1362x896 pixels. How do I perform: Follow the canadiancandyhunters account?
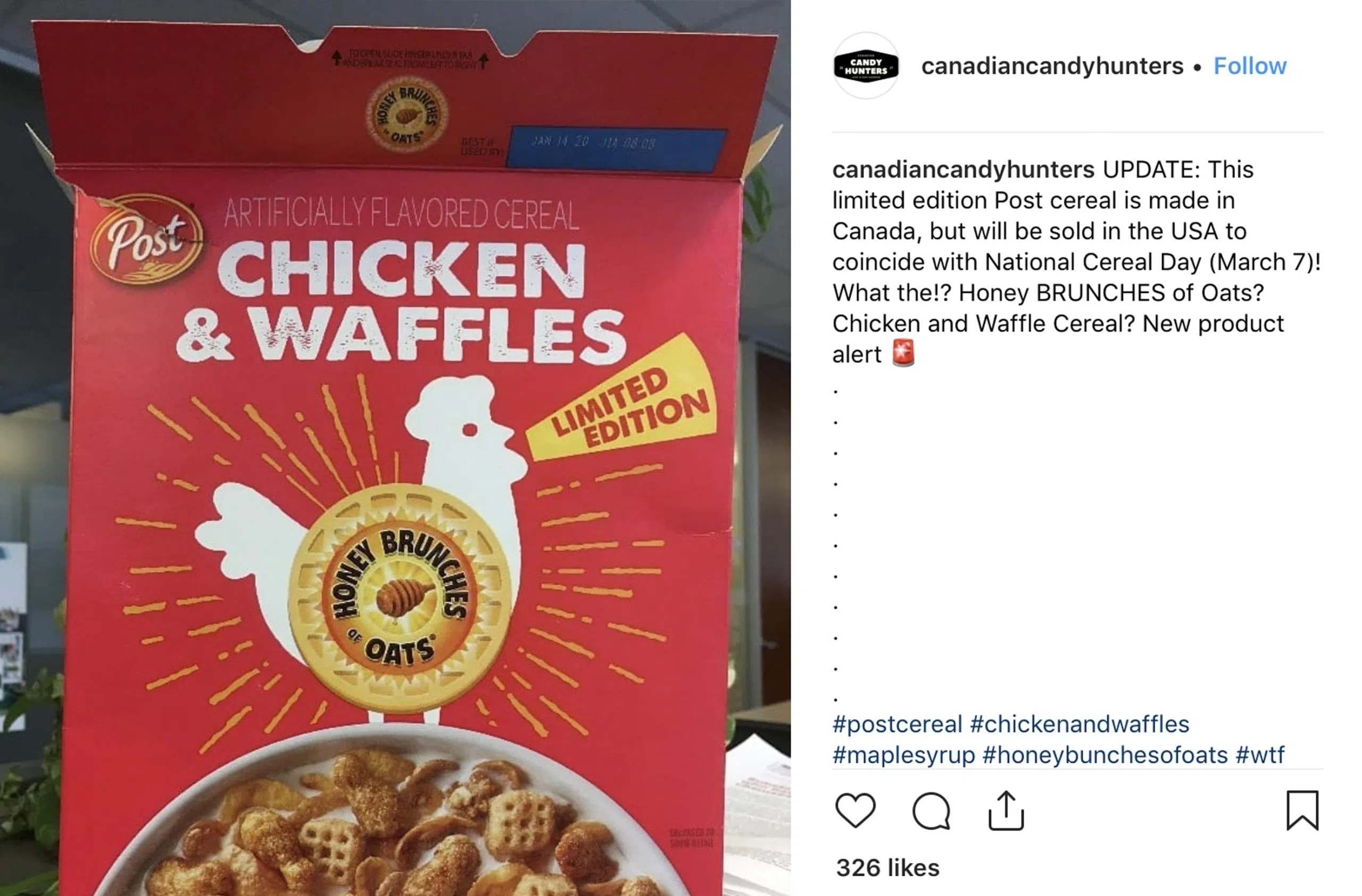click(x=1250, y=66)
